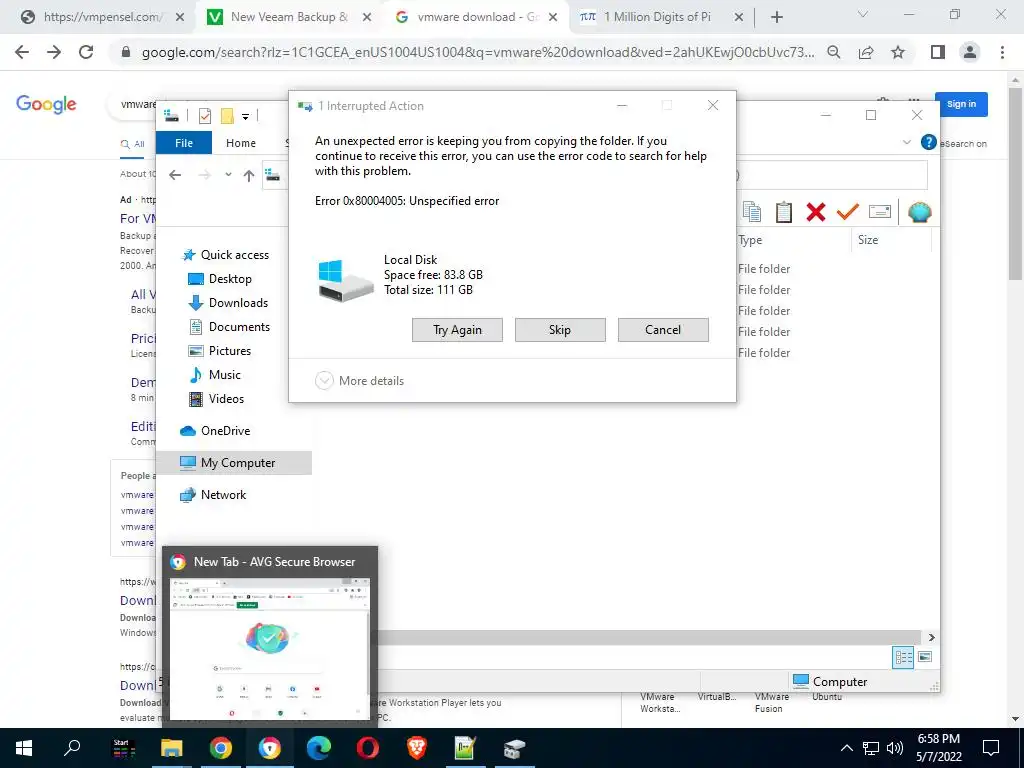Sort by the Size column header

click(x=868, y=240)
